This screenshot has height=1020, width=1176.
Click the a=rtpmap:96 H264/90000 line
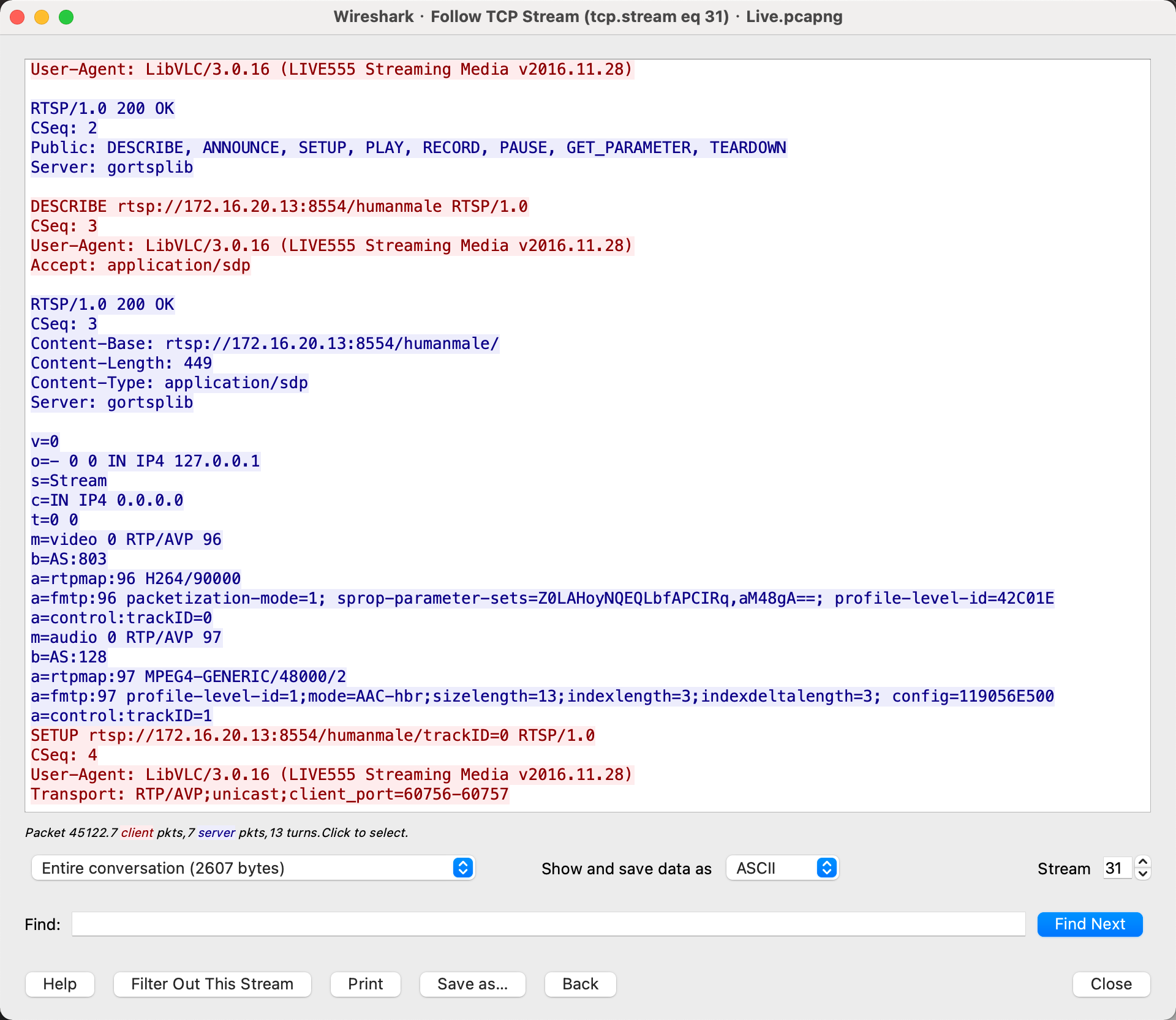click(135, 579)
